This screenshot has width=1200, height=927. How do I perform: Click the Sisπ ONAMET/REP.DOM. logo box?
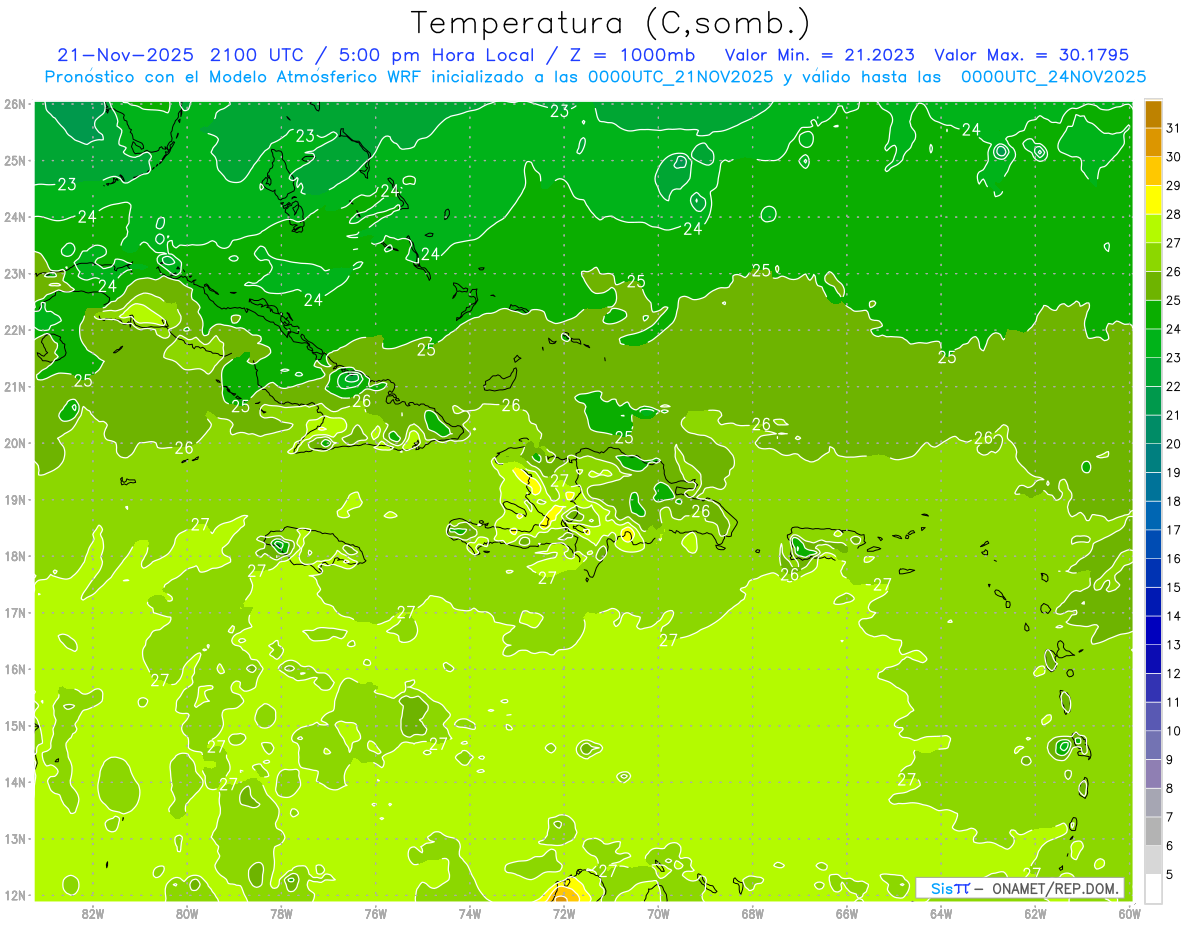coord(1020,888)
